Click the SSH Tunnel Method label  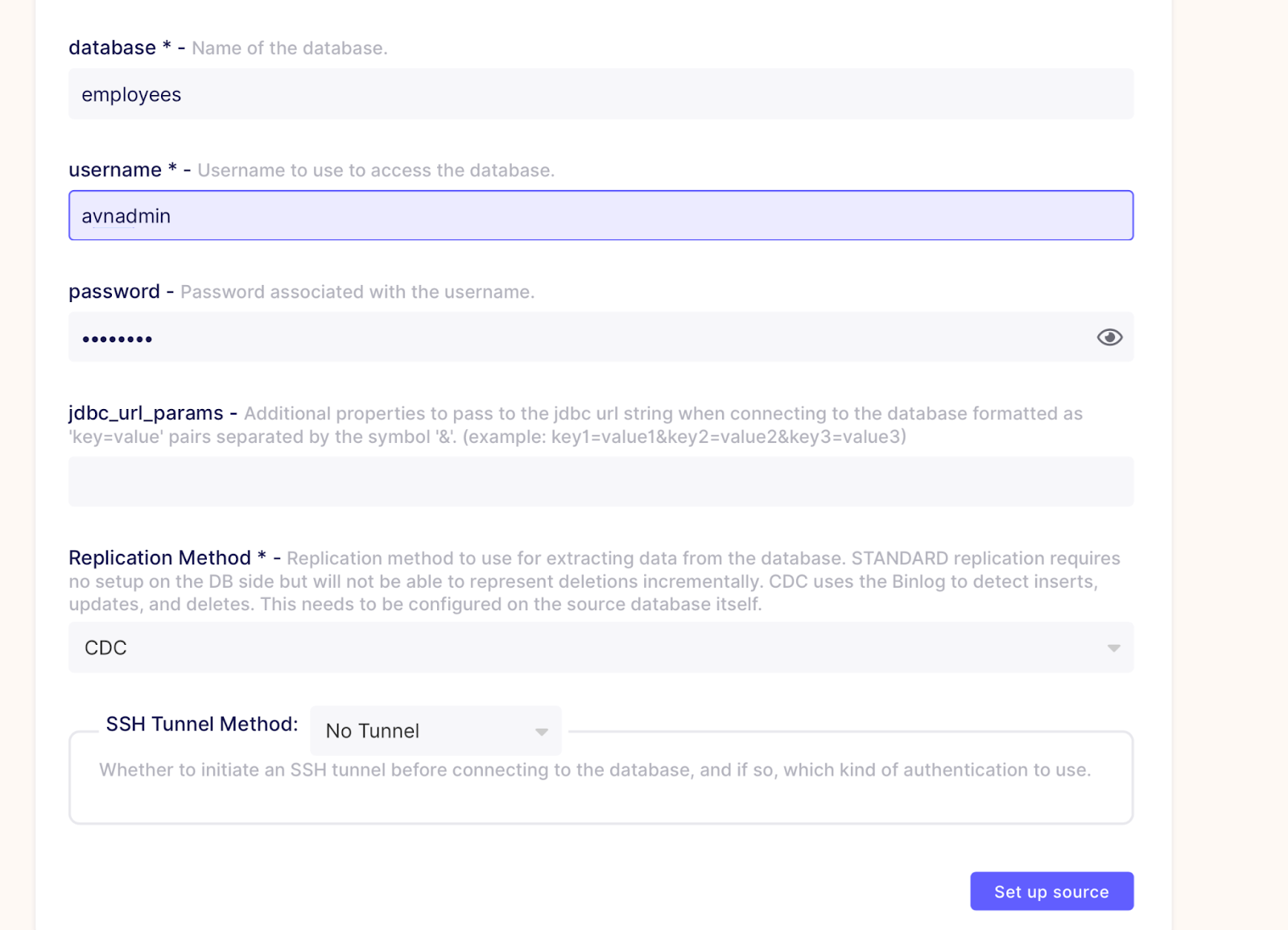pyautogui.click(x=201, y=724)
